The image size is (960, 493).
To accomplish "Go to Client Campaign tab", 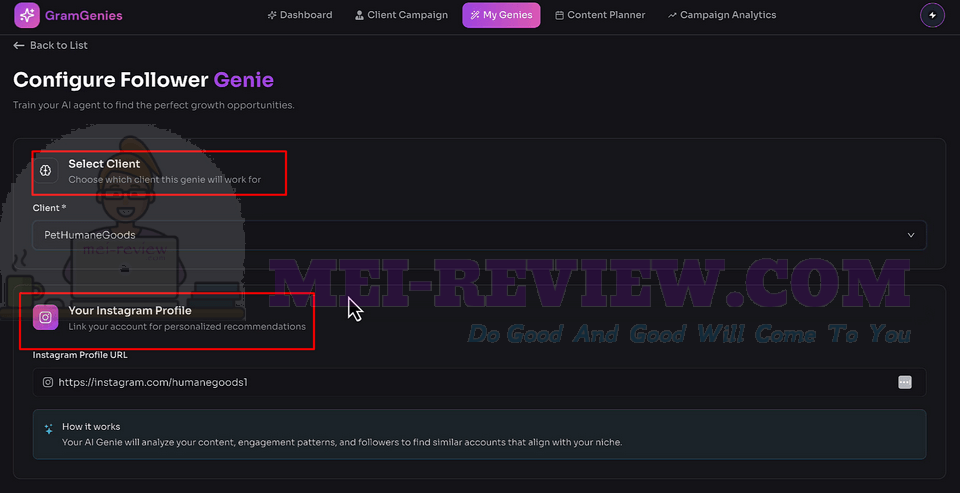I will coord(401,15).
